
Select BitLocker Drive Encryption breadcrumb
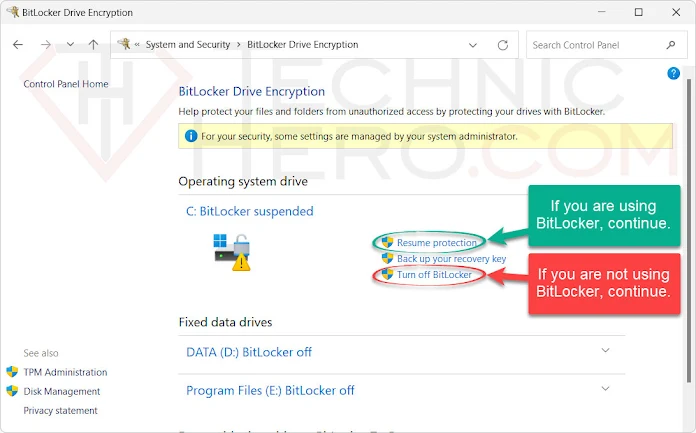[x=302, y=45]
